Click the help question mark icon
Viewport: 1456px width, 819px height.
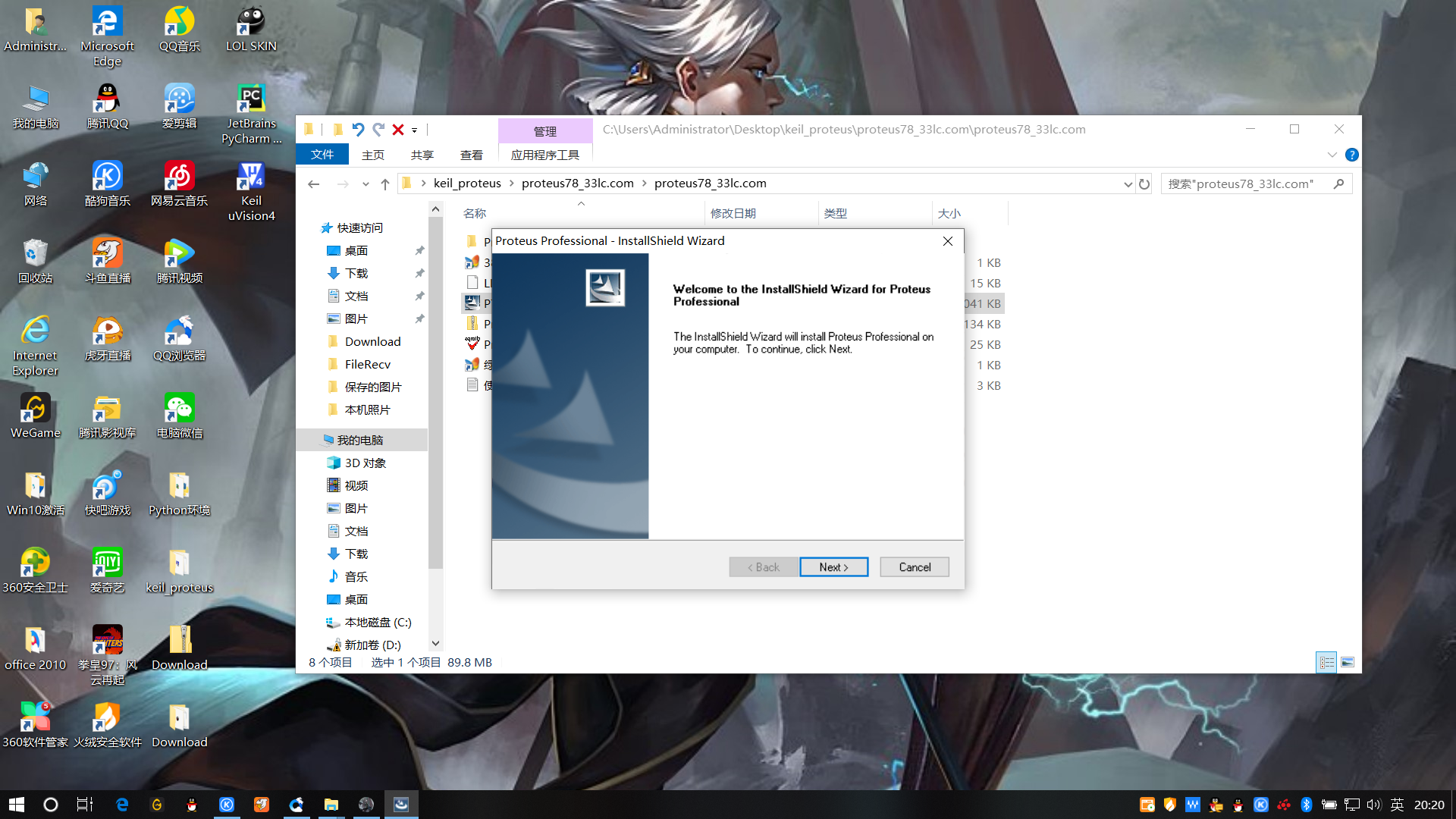[1351, 155]
